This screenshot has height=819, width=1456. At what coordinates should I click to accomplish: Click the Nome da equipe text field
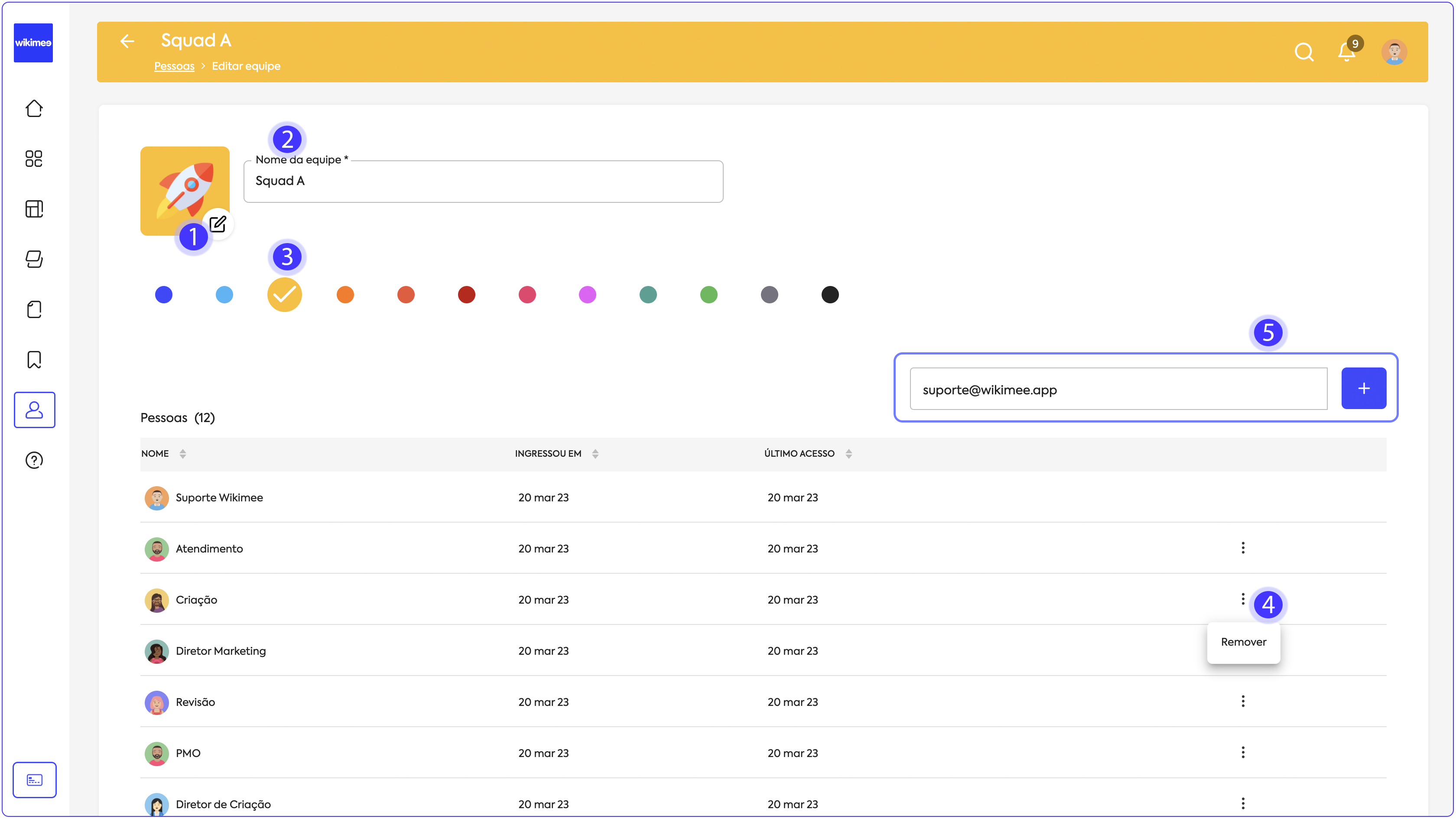[483, 182]
